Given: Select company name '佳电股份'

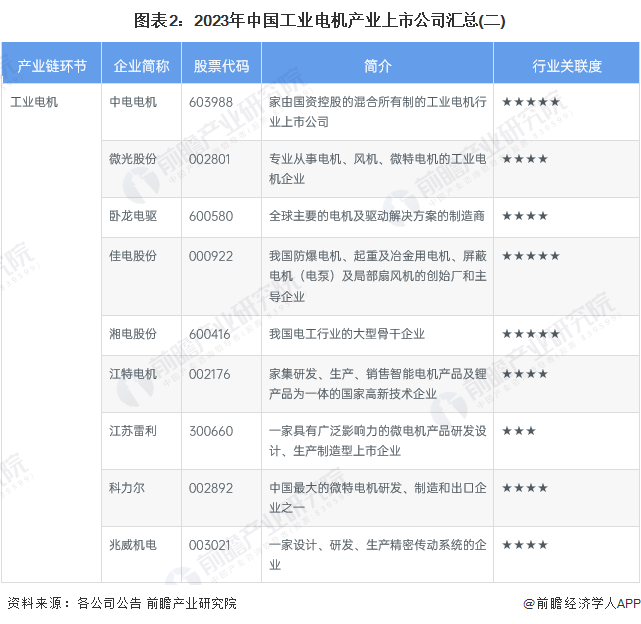Looking at the screenshot, I should tap(133, 256).
